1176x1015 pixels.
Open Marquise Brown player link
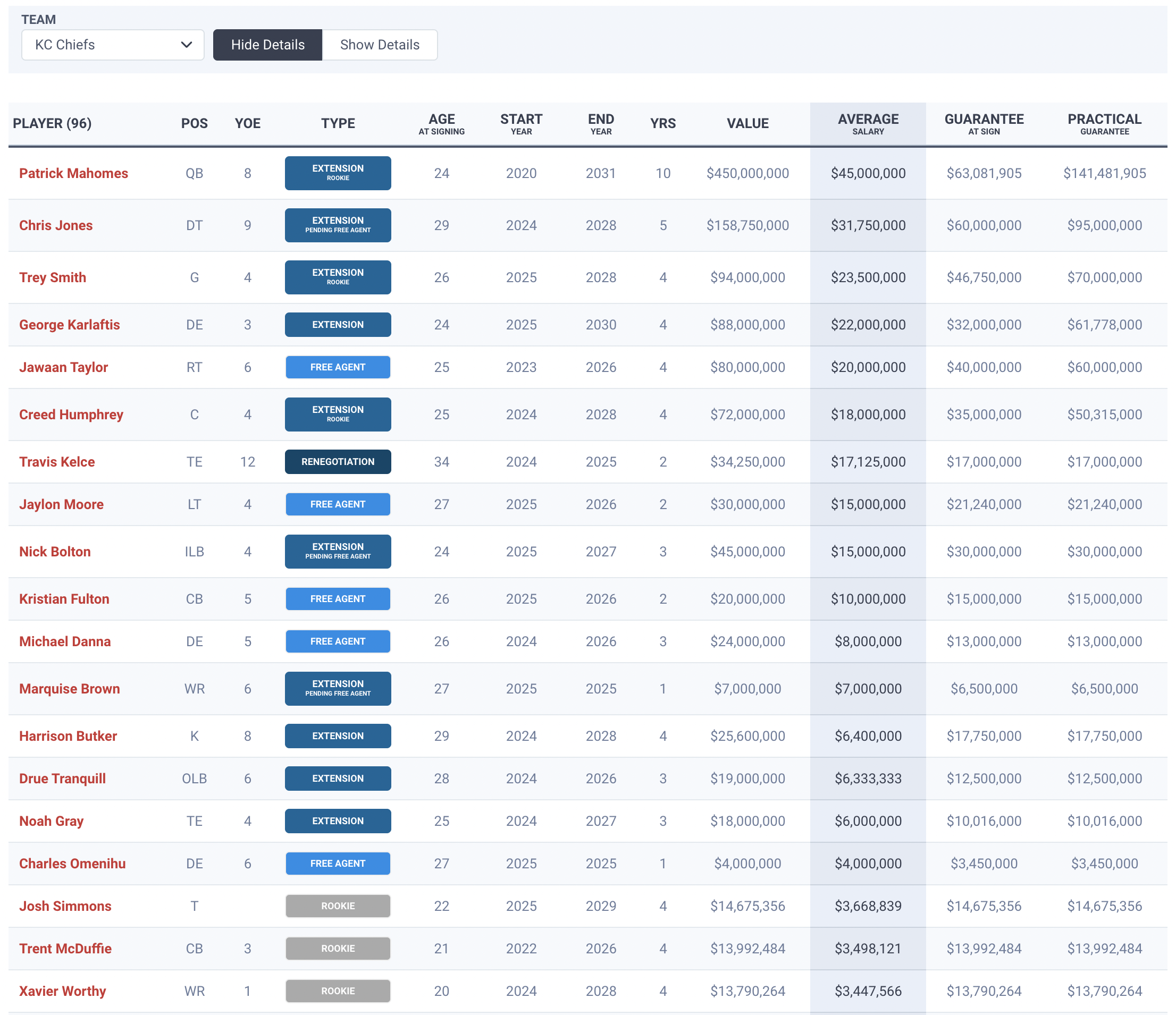(x=69, y=689)
